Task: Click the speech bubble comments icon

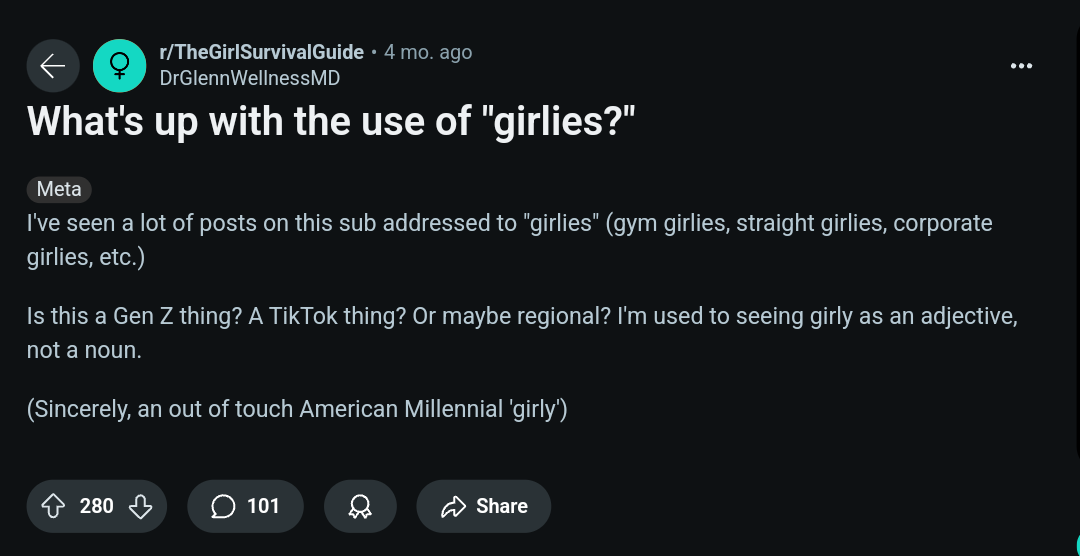Action: pyautogui.click(x=223, y=506)
